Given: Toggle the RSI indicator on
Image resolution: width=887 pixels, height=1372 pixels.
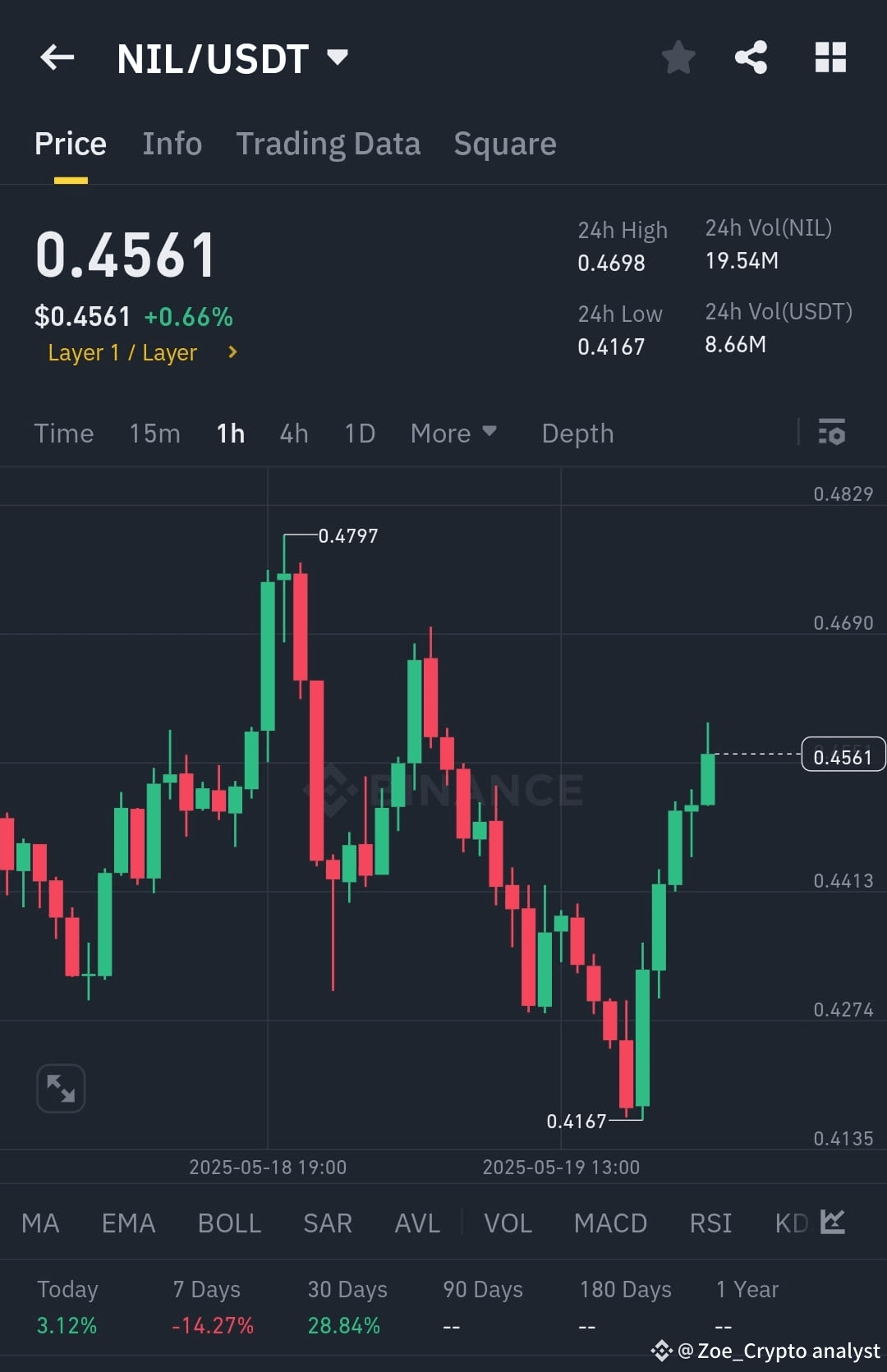Looking at the screenshot, I should (x=710, y=1223).
